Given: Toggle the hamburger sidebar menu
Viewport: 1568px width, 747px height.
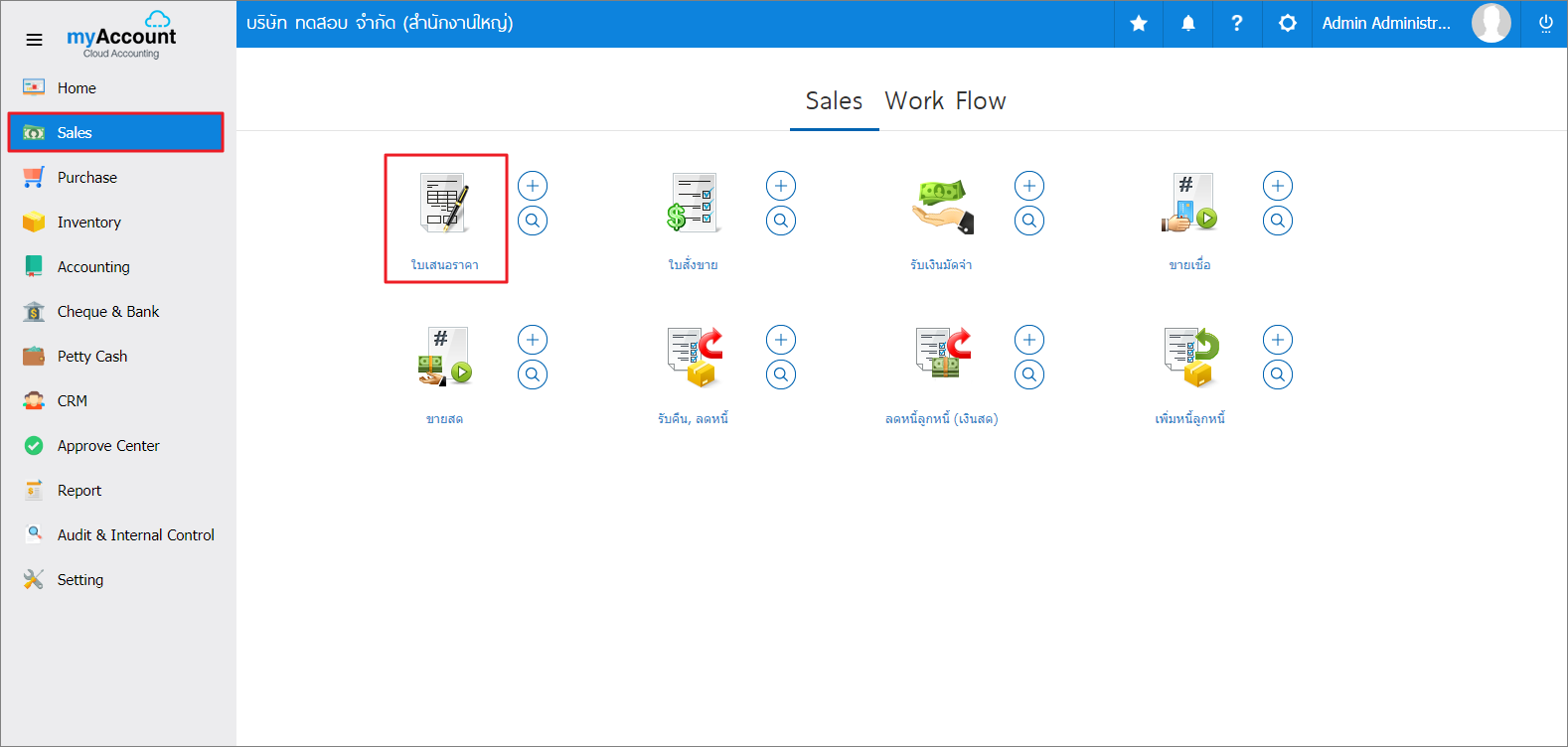Looking at the screenshot, I should coord(34,40).
